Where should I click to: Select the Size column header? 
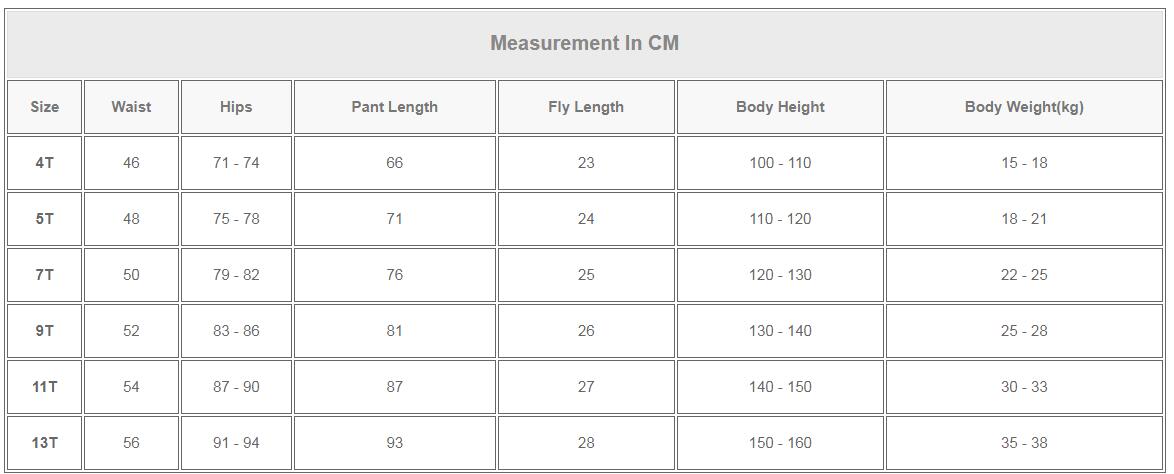tap(45, 107)
